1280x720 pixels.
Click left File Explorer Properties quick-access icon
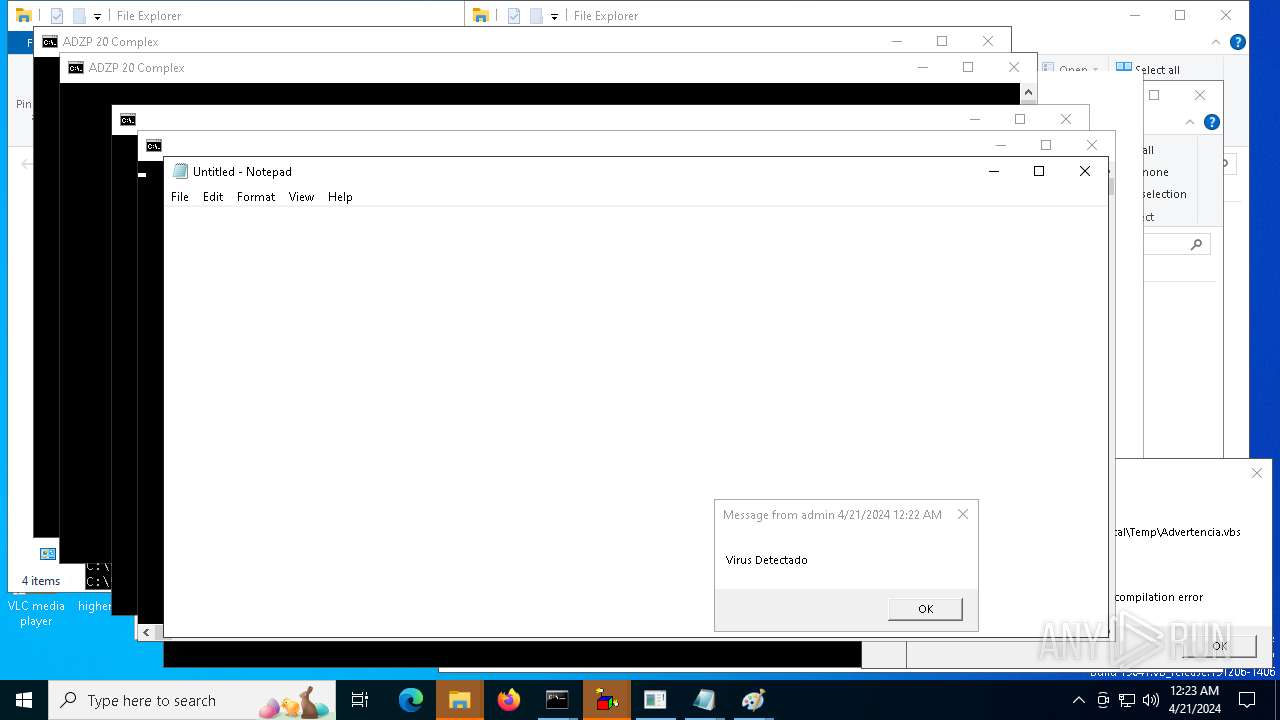point(57,16)
